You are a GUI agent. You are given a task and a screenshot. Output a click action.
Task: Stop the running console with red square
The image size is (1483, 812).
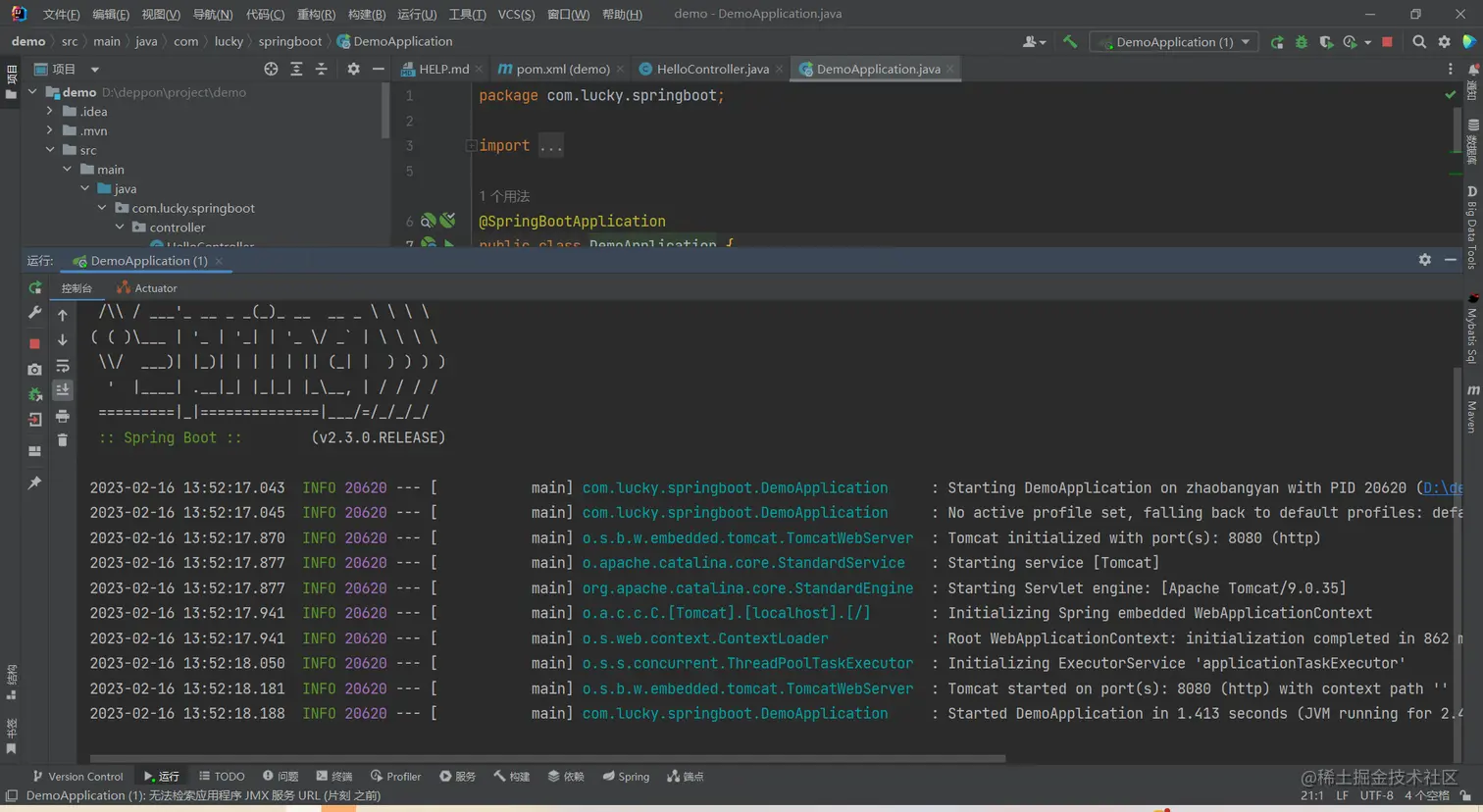pyautogui.click(x=34, y=344)
